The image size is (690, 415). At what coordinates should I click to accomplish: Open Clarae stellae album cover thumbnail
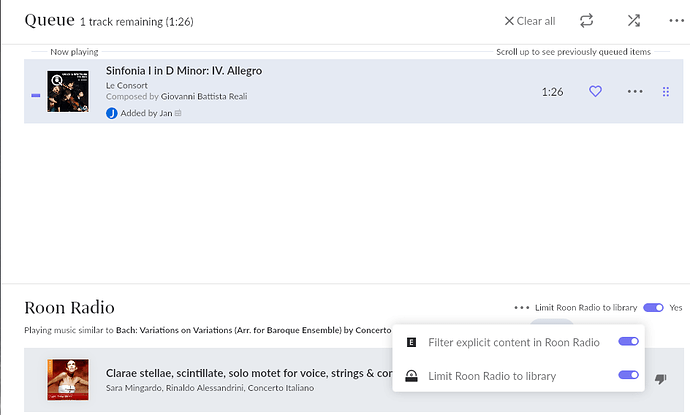[68, 379]
